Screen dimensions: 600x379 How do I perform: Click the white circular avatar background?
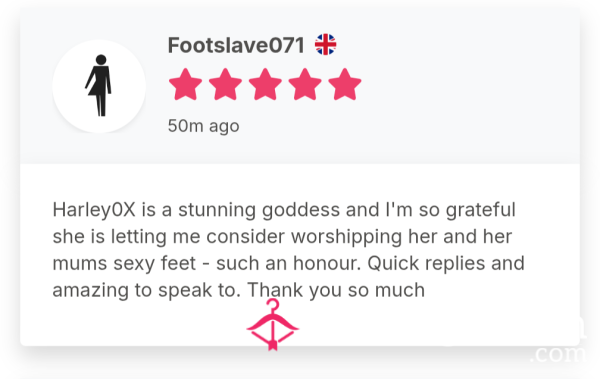coord(99,86)
